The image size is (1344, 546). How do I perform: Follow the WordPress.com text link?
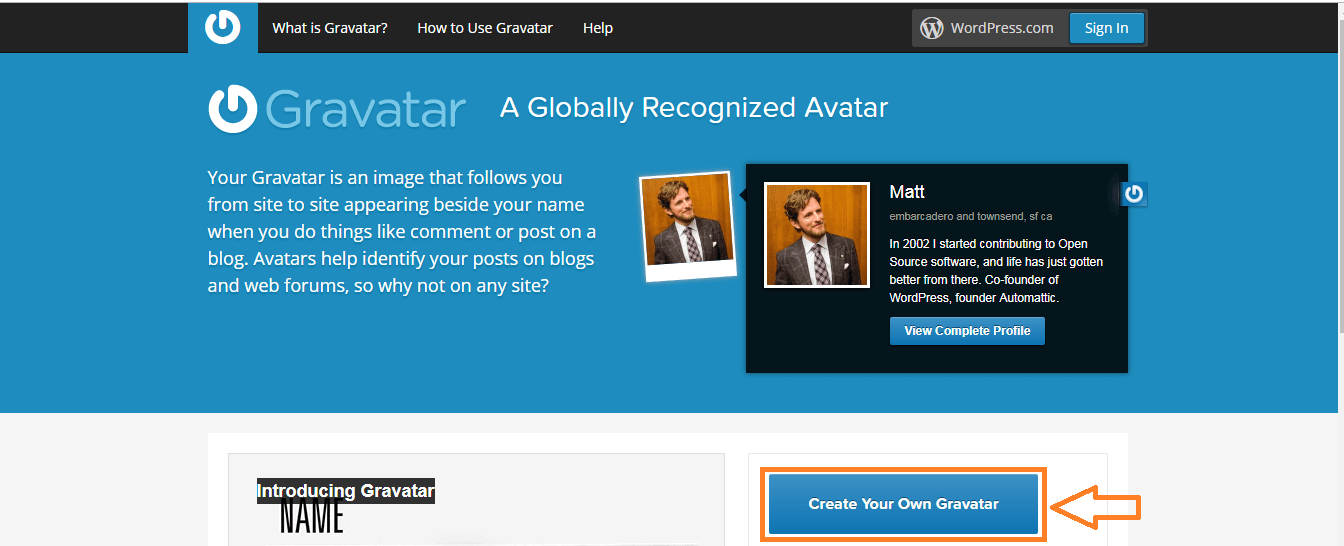pos(1002,28)
